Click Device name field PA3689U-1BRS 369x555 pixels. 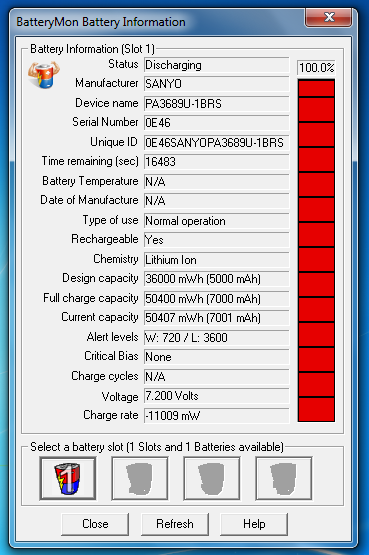(x=217, y=104)
